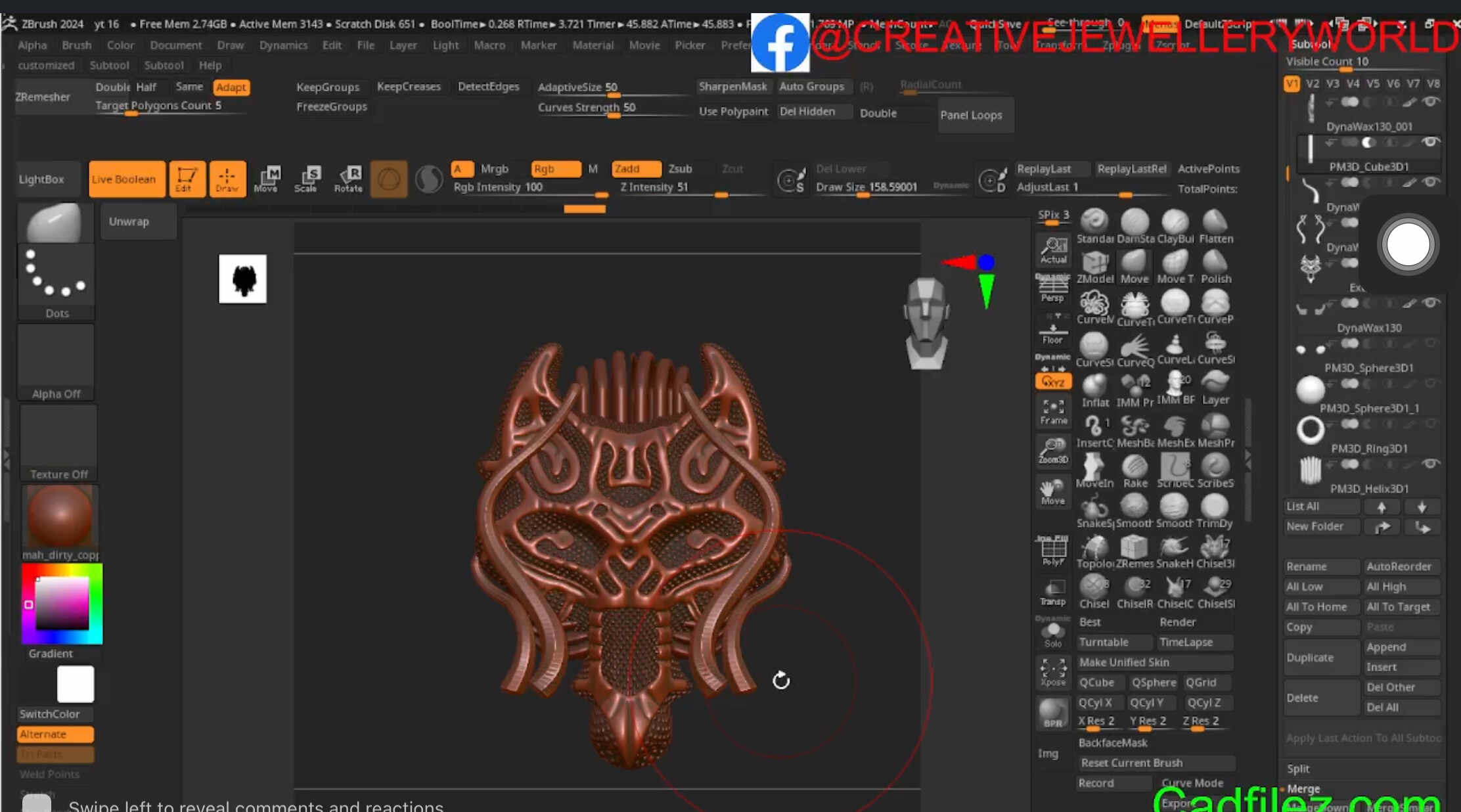Switch to the V2 subtool view tab
Screen dimensions: 1461x812
1312,83
